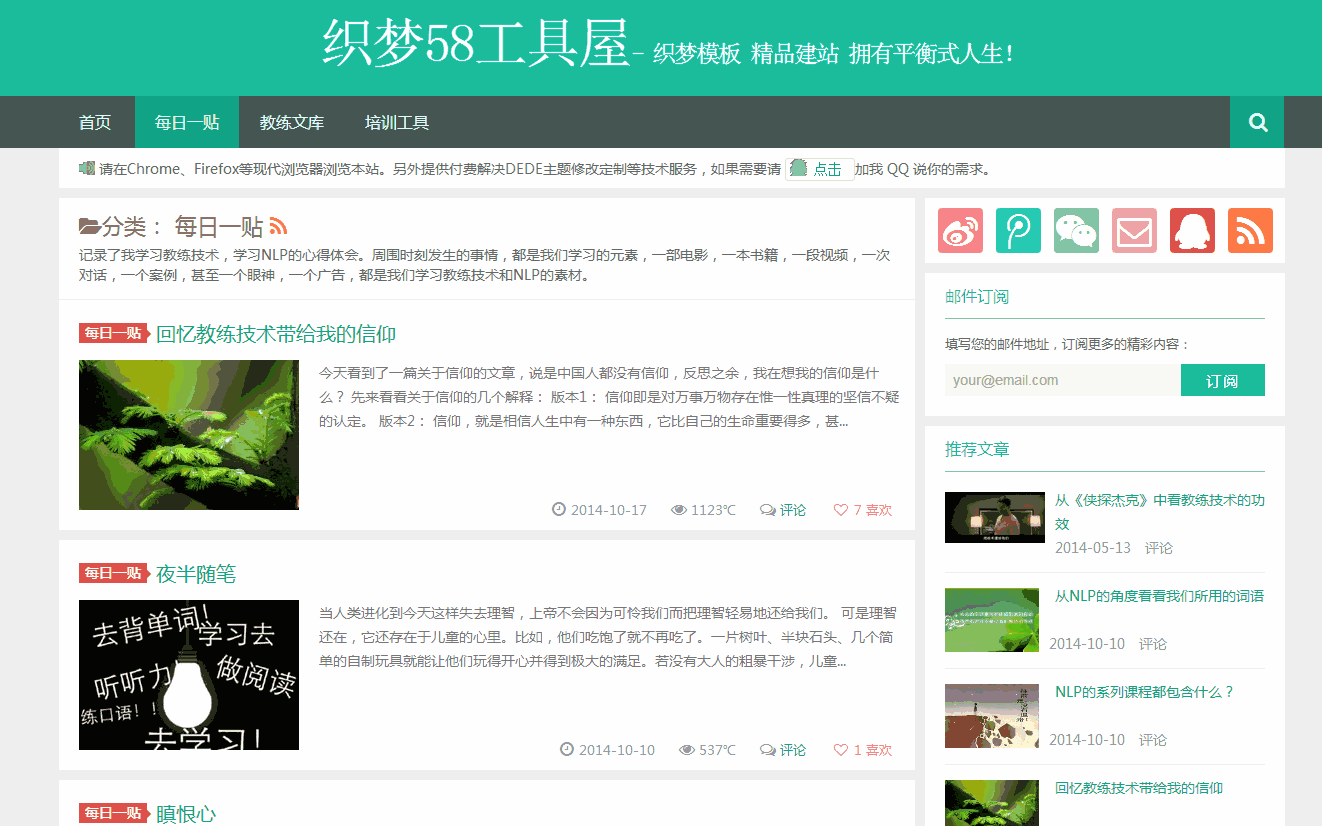
Task: Click the email address input field
Action: 1062,380
